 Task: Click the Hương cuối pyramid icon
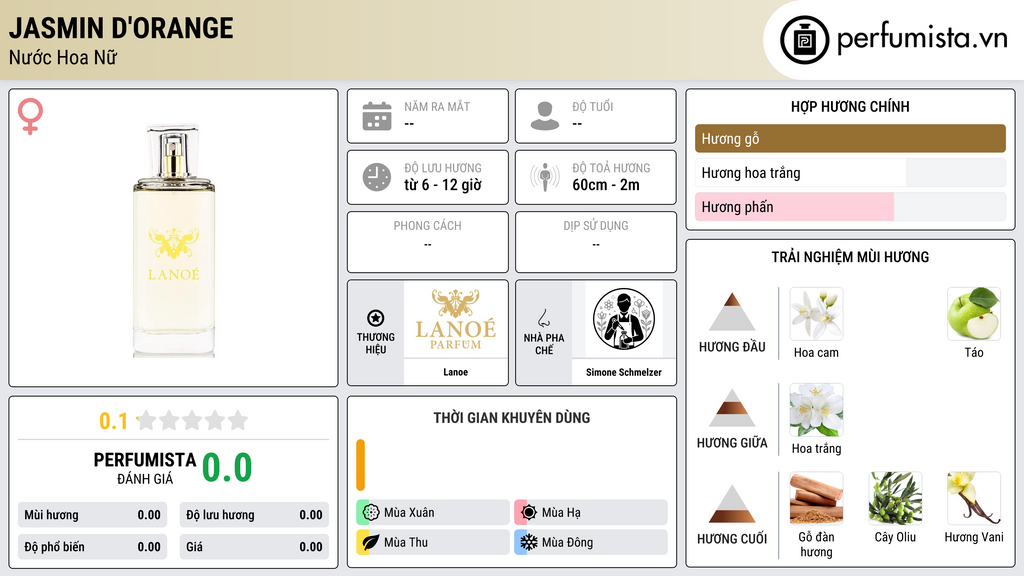[732, 504]
